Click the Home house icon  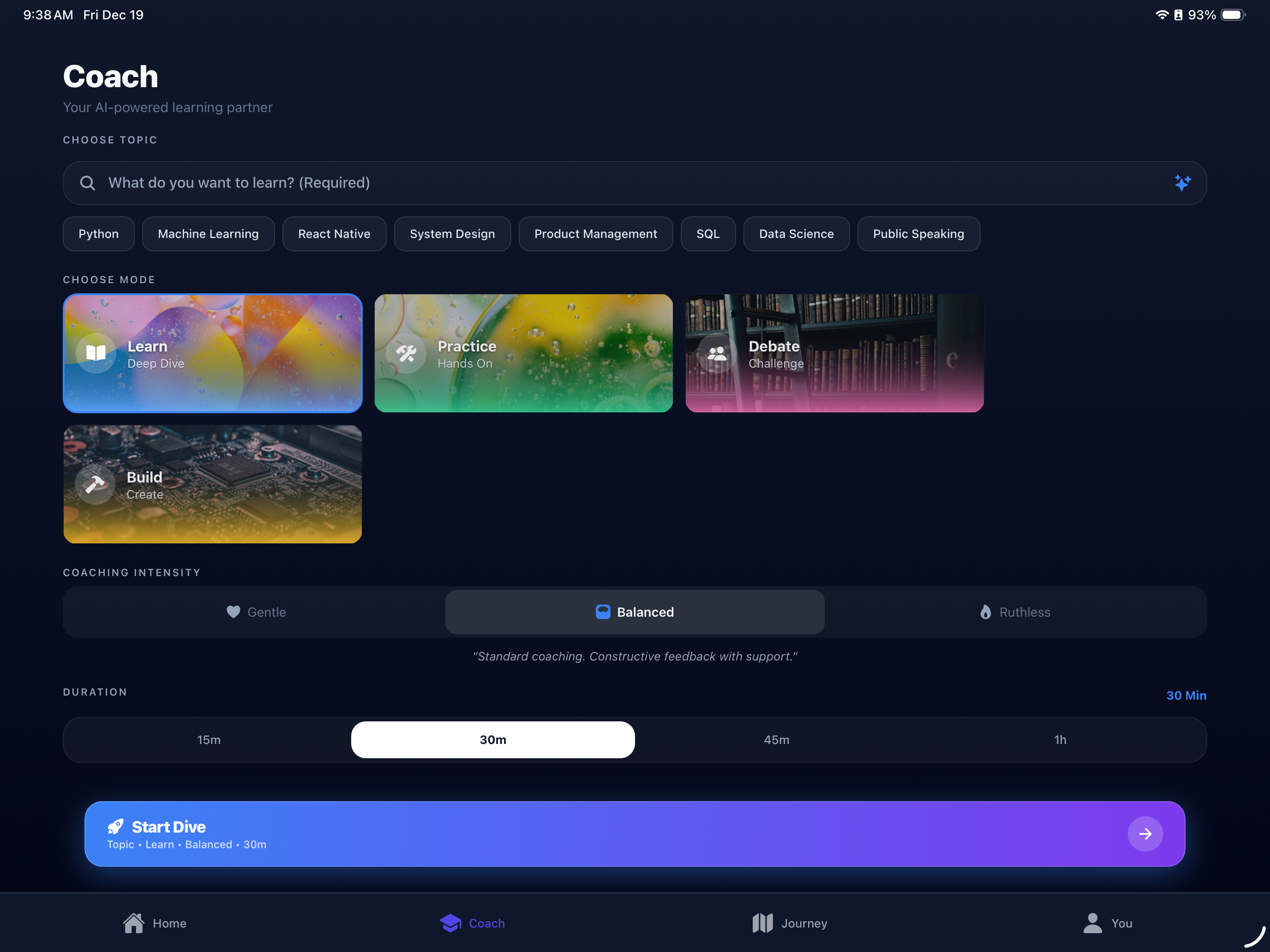(134, 923)
